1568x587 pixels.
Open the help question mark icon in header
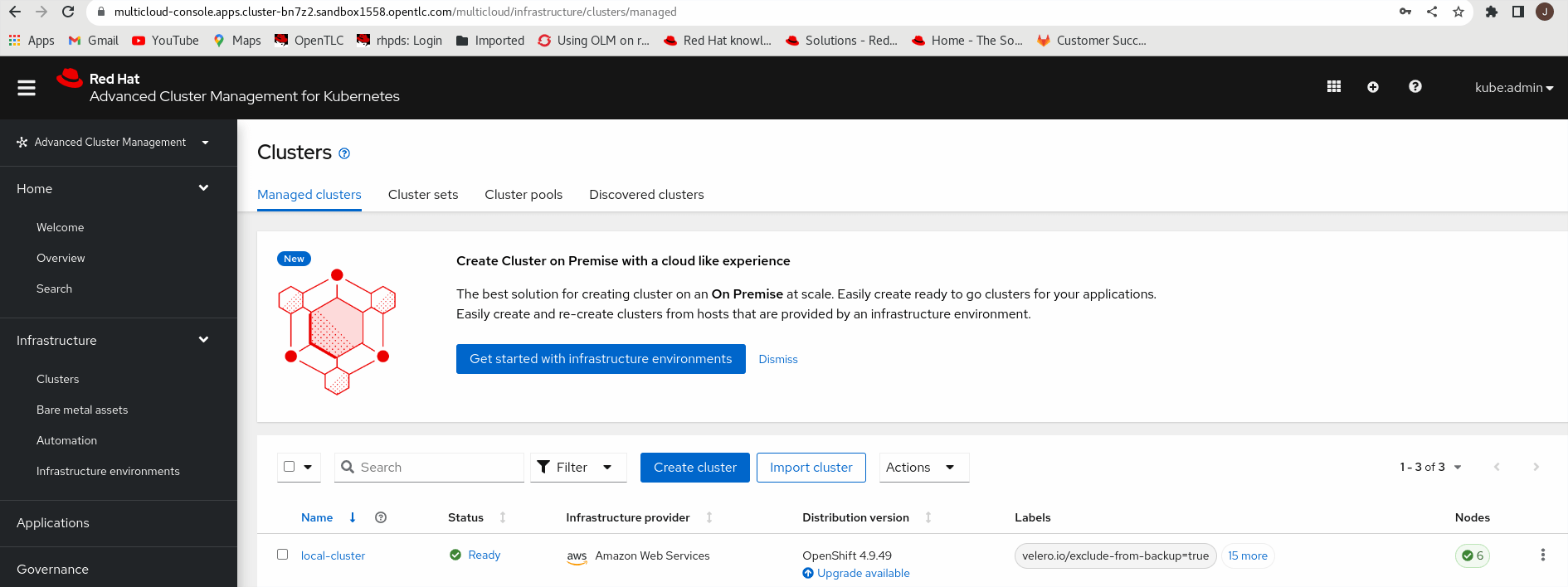1415,87
